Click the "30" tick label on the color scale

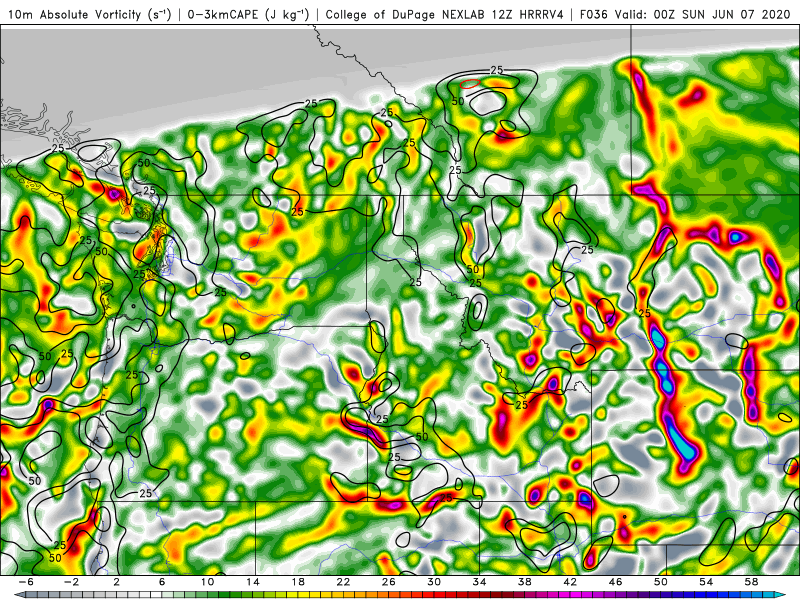(434, 582)
